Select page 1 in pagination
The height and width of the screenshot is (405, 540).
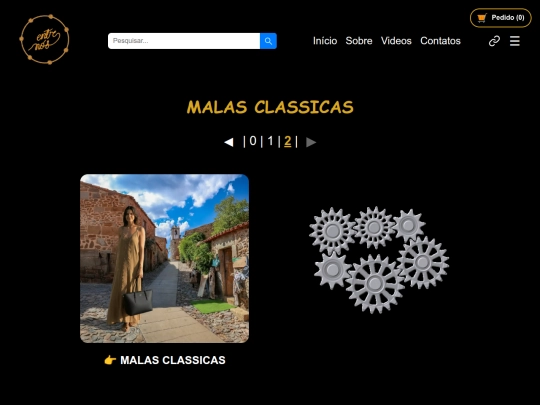click(x=270, y=141)
